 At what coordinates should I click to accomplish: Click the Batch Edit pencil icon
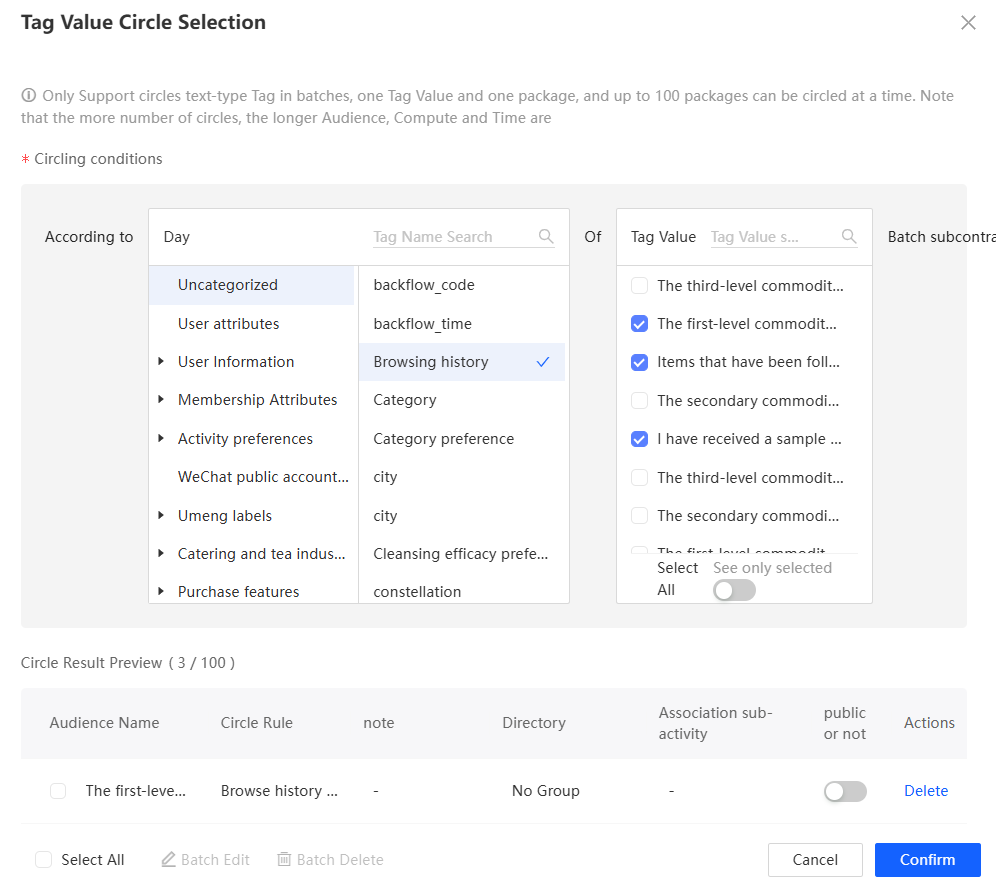169,860
